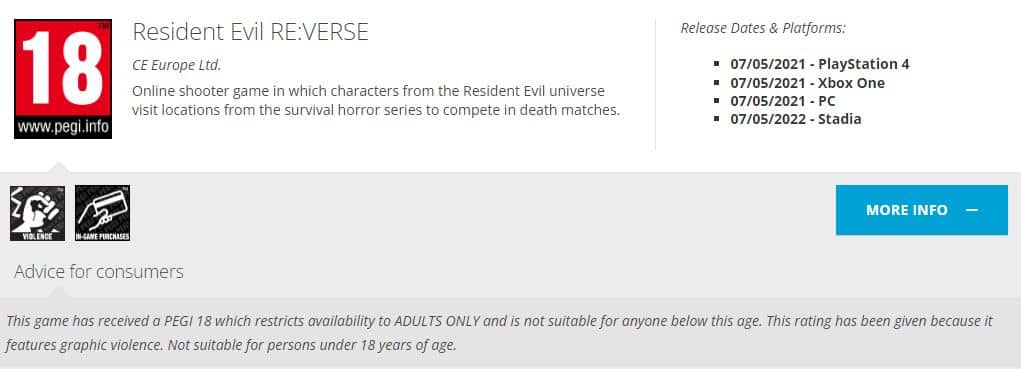The image size is (1021, 369).
Task: Click the square bullet beside the PlayStation 4 entry
Action: 717,64
